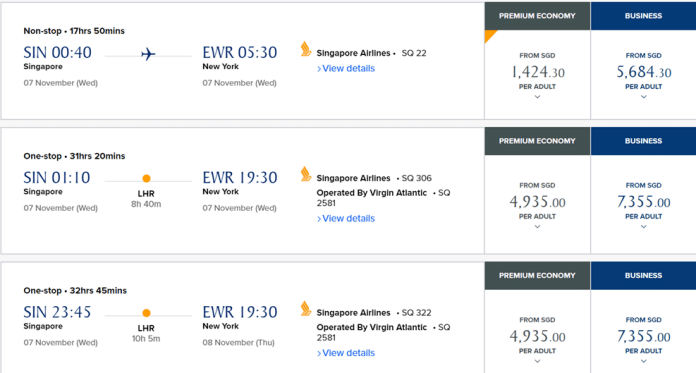Viewport: 696px width, 373px height.
Task: Open View details for flight SQ 306
Action: click(x=346, y=218)
